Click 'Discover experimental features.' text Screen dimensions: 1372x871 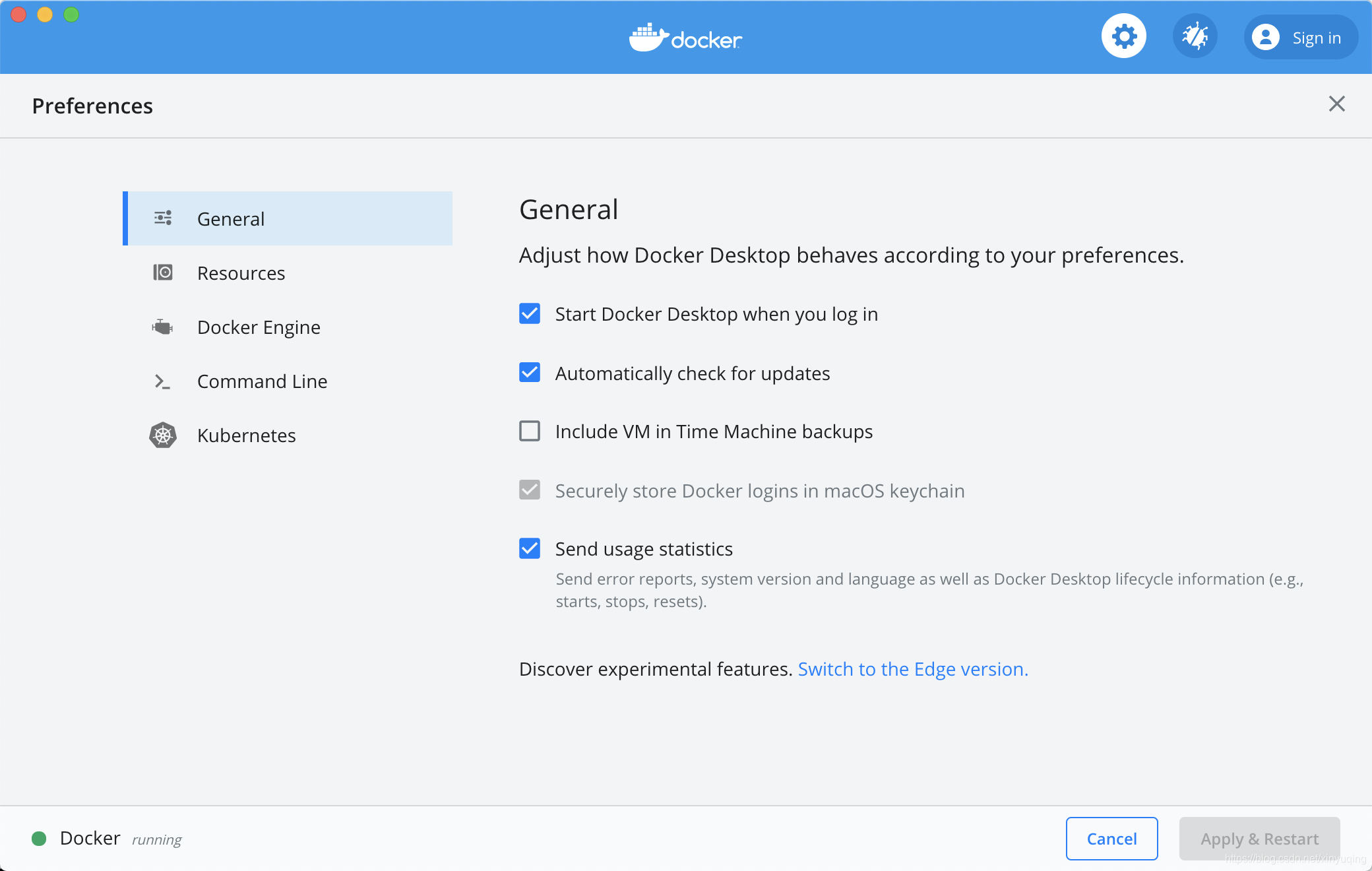[x=656, y=669]
